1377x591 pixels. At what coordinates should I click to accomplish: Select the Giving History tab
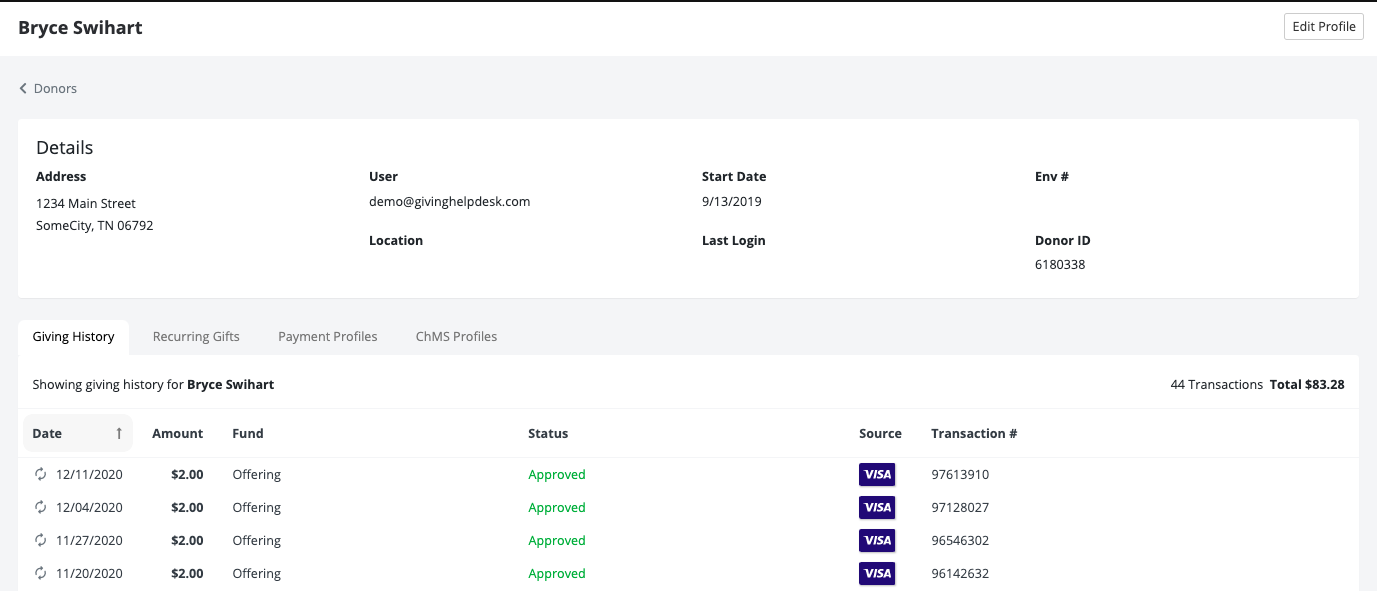73,336
